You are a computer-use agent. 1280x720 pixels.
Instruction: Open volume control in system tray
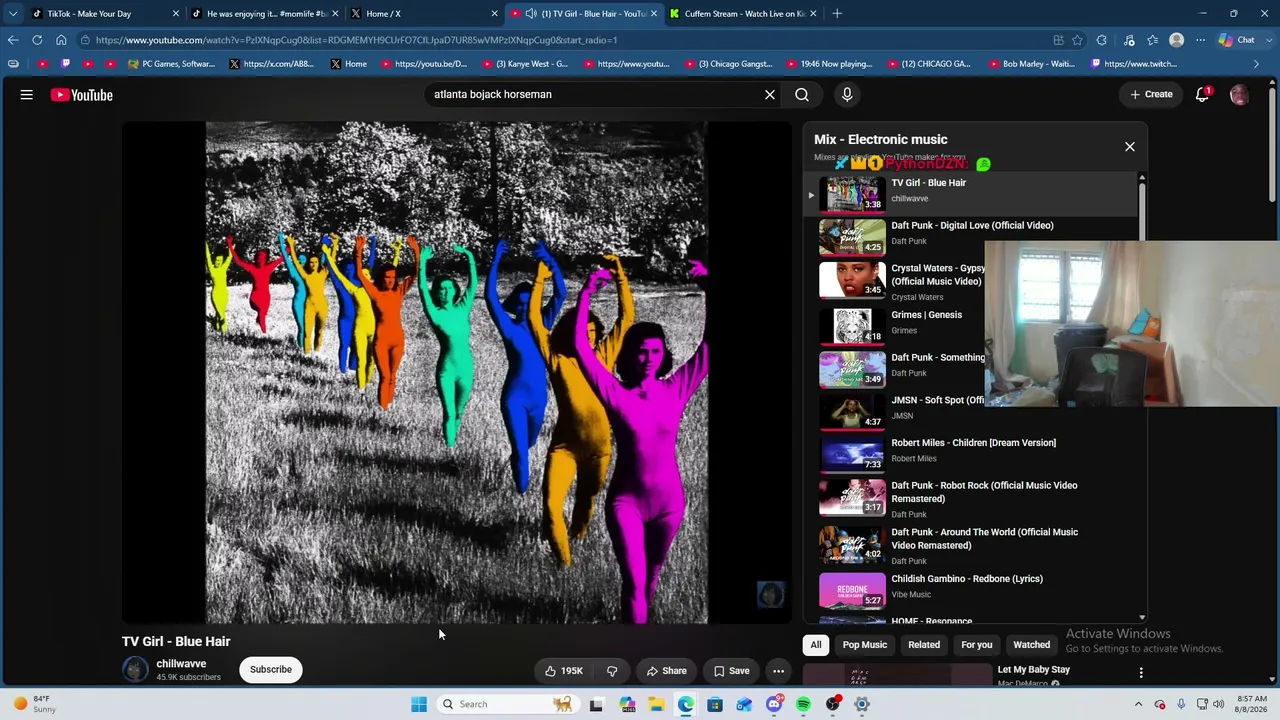1219,704
